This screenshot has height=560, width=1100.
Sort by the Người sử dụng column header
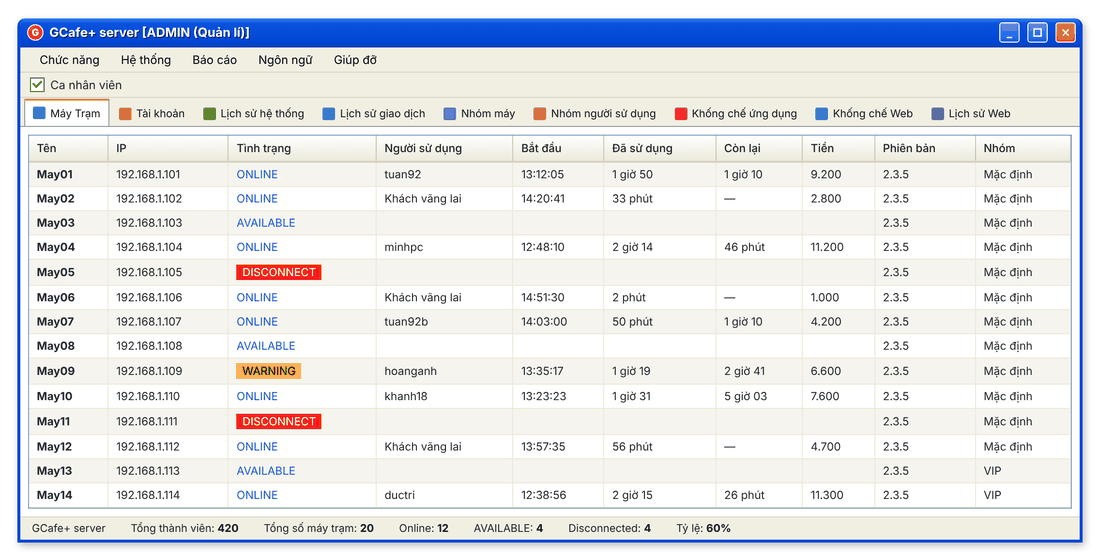(444, 148)
